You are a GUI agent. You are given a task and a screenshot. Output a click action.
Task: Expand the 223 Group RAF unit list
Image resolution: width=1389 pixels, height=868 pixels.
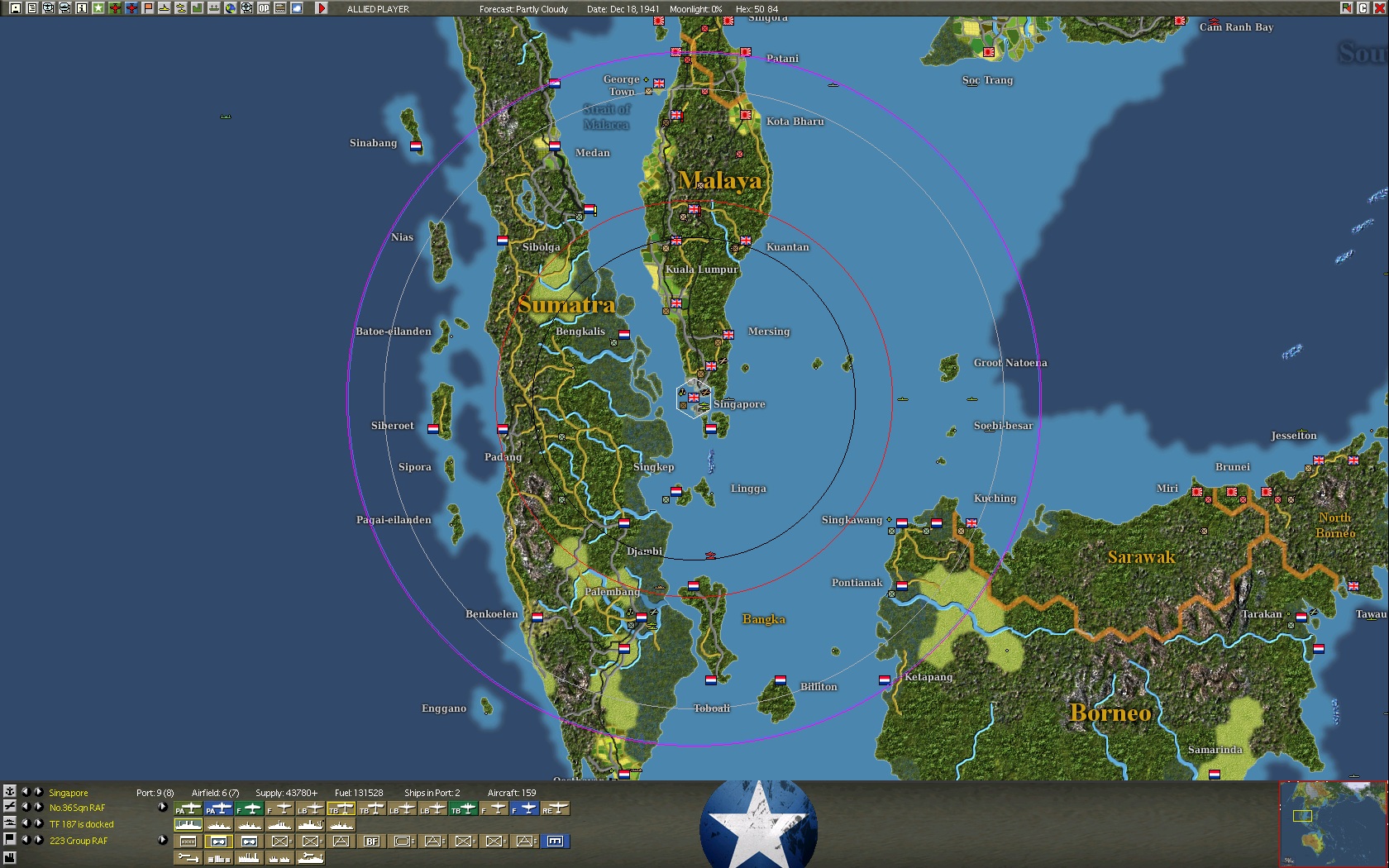(163, 841)
